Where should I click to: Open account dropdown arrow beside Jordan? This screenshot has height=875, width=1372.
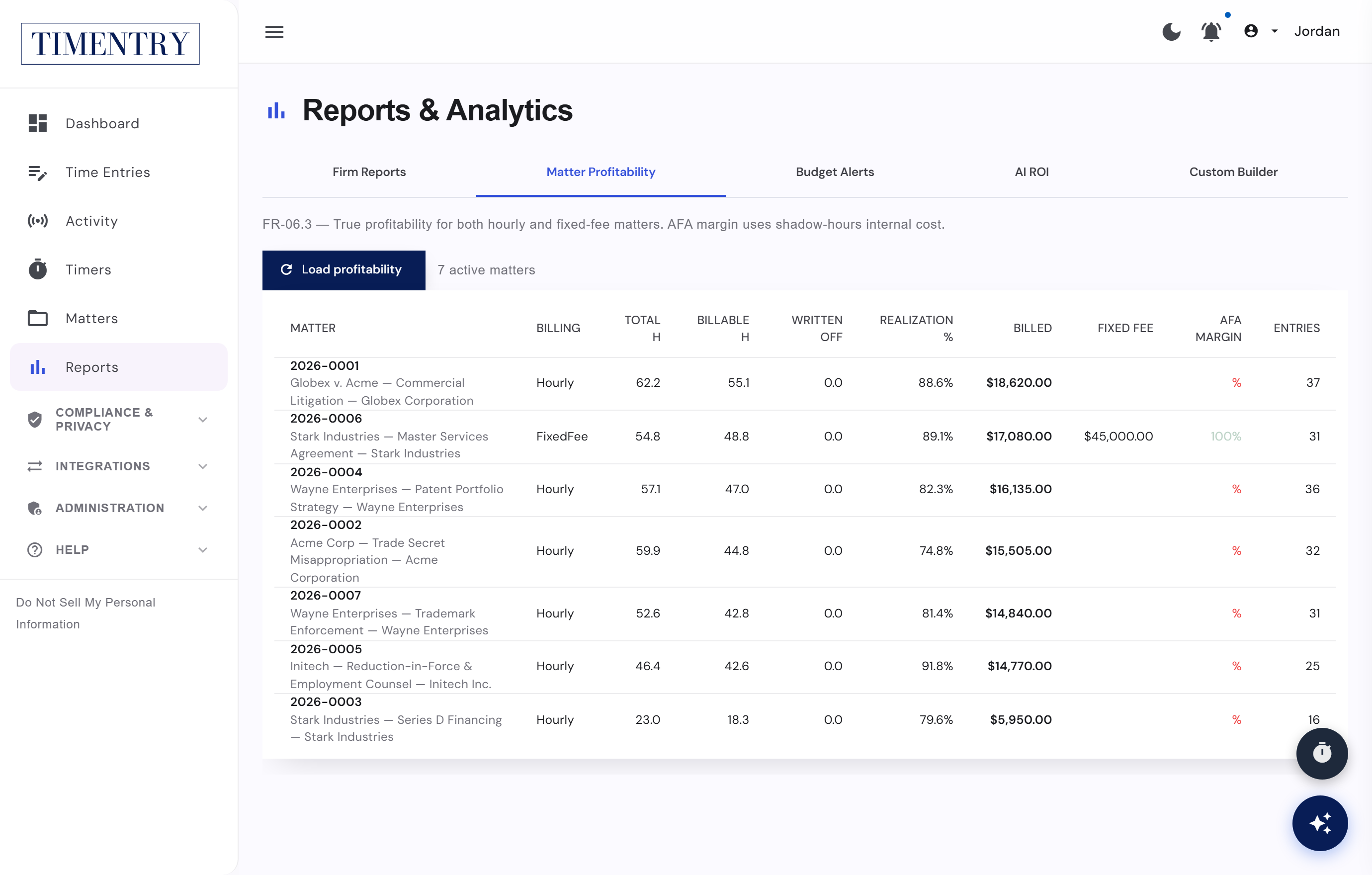(x=1275, y=31)
